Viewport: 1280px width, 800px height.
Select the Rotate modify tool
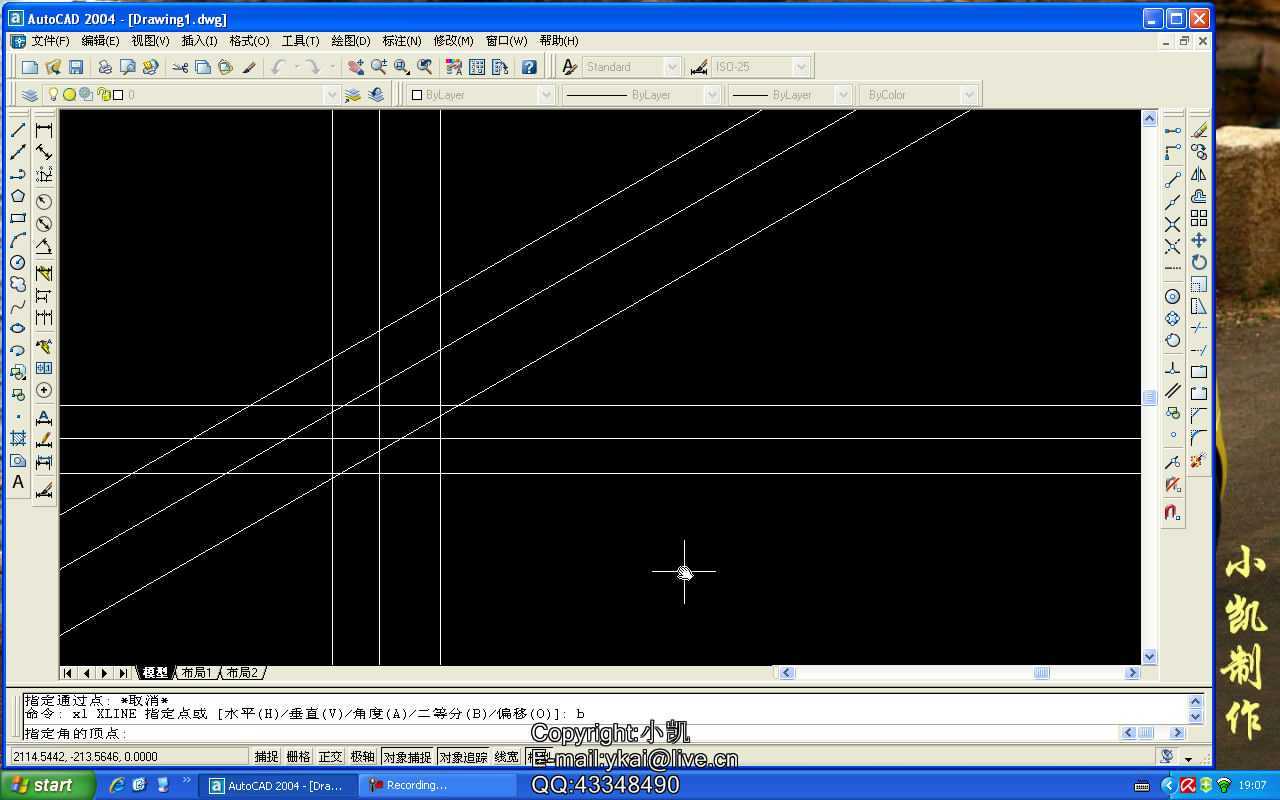tap(1198, 262)
